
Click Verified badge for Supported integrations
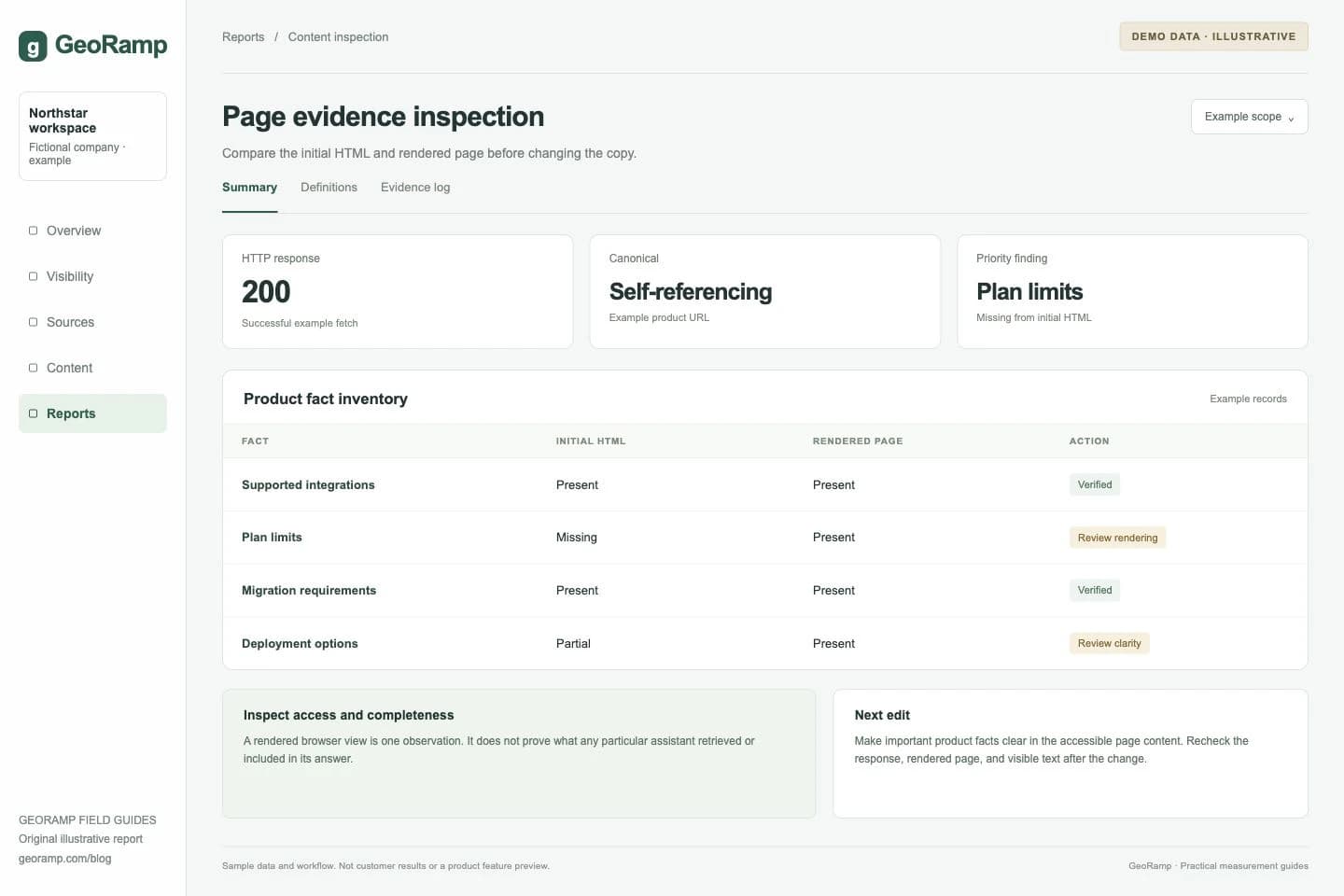coord(1095,484)
